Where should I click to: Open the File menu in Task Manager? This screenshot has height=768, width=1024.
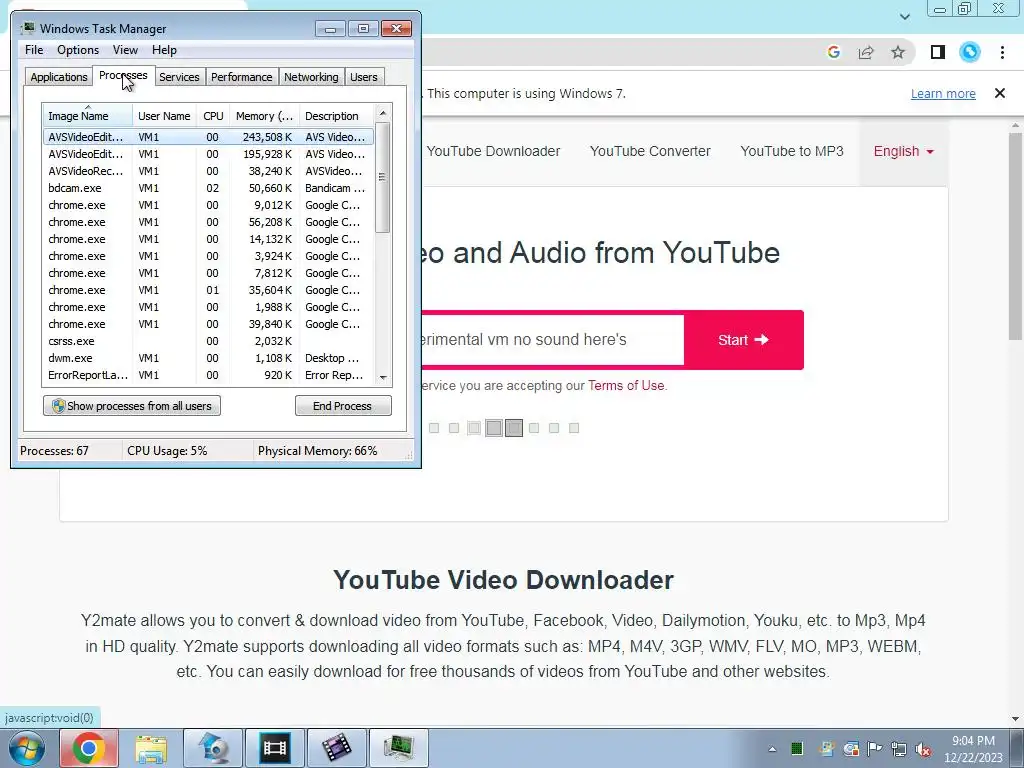(x=34, y=50)
